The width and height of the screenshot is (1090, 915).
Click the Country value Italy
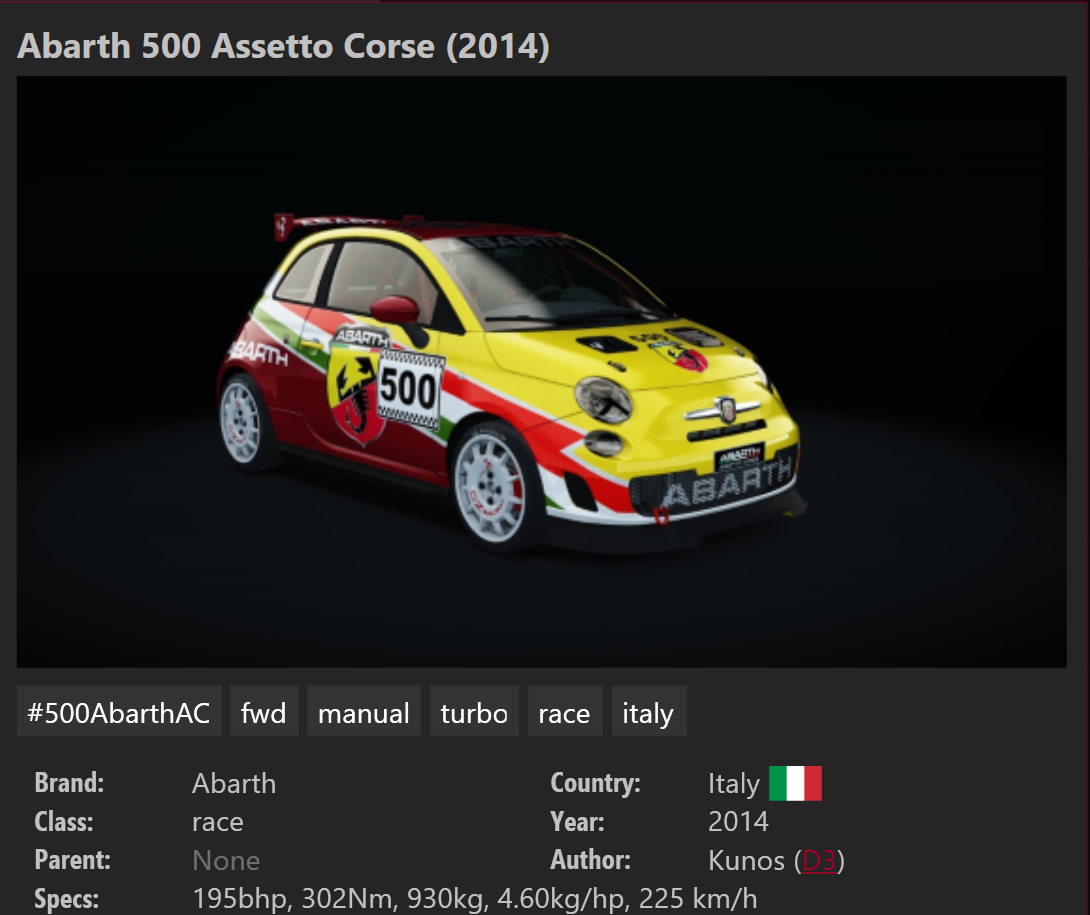pos(734,784)
